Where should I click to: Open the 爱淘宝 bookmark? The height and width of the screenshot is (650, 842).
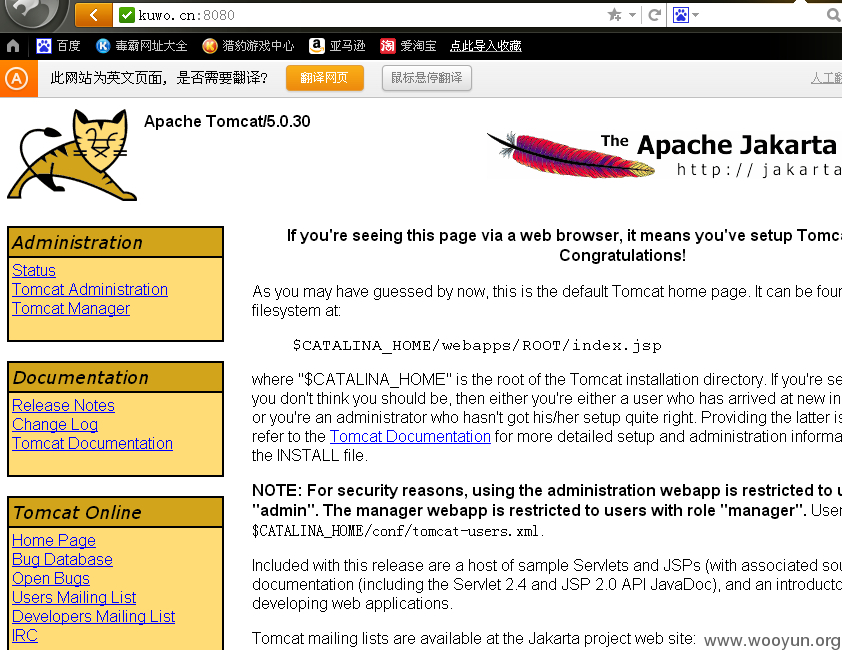pyautogui.click(x=408, y=46)
